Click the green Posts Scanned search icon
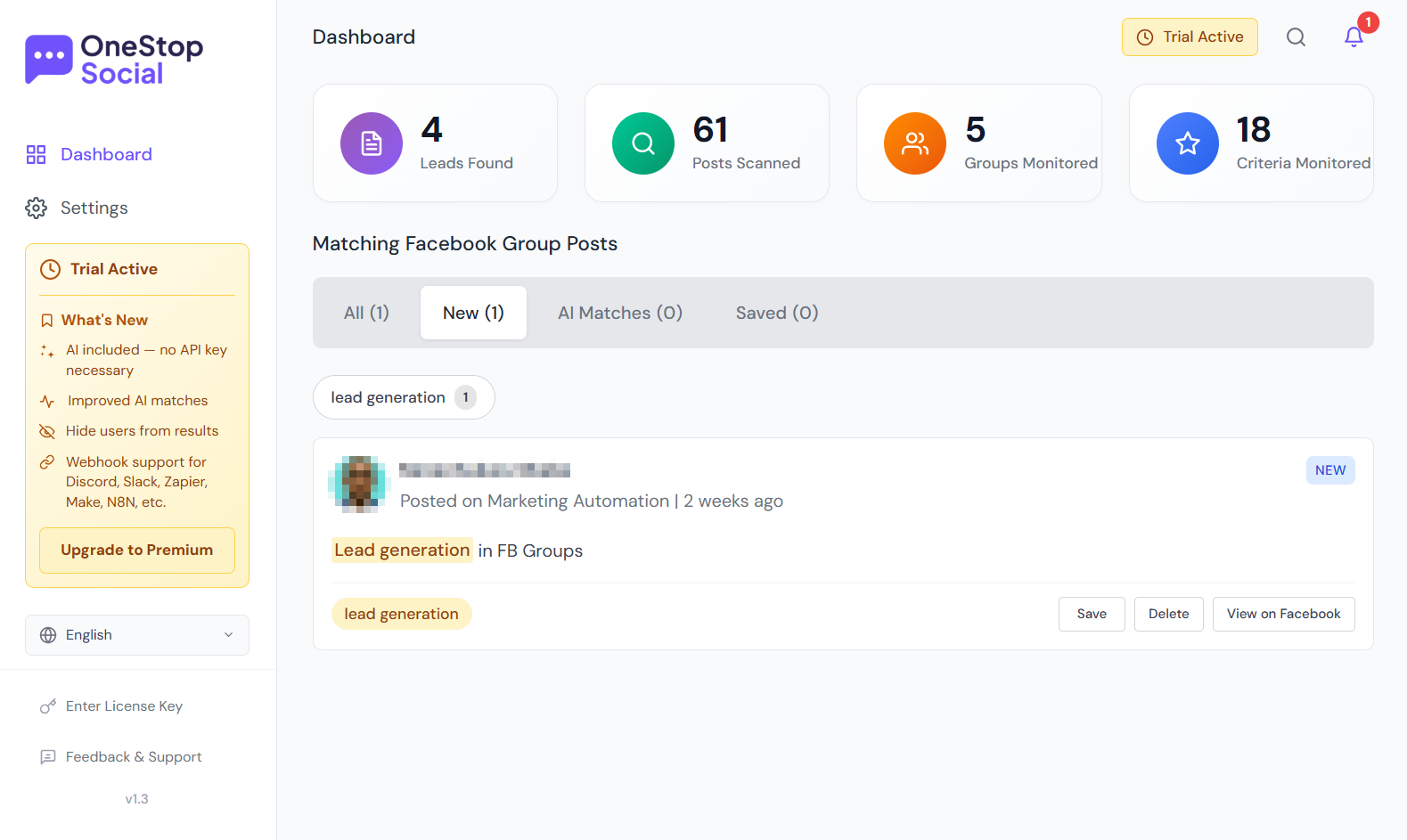This screenshot has height=840, width=1407. [643, 143]
